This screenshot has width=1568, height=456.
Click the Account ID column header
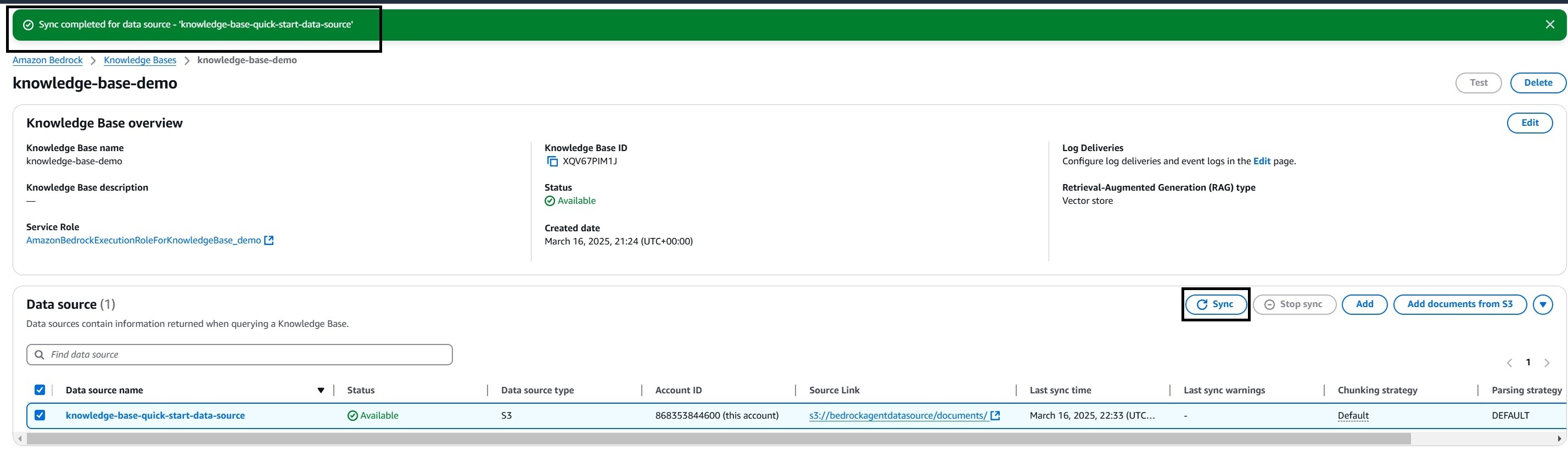[678, 390]
